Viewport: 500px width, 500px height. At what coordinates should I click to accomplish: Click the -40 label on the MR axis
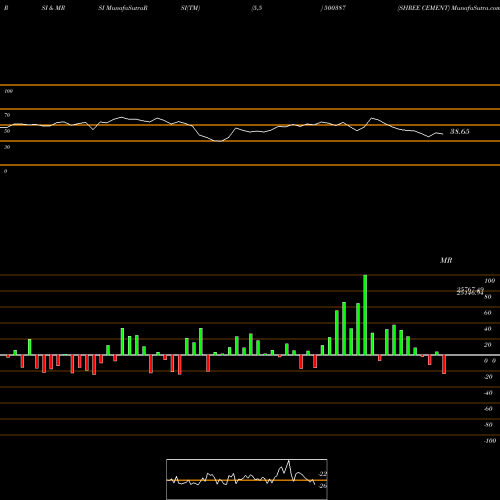coord(488,393)
